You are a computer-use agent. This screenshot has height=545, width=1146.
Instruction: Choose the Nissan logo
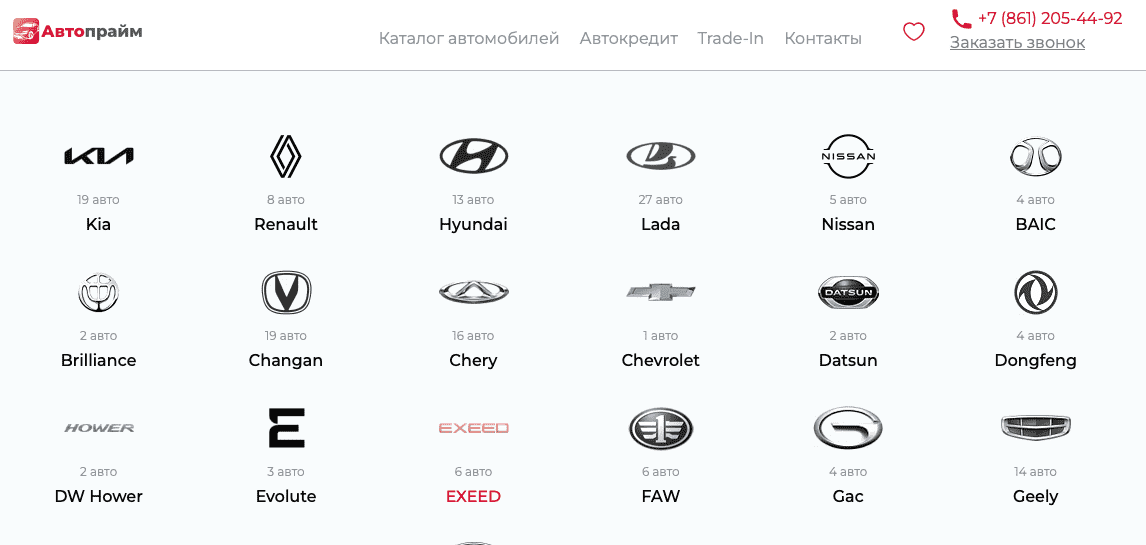[x=848, y=156]
